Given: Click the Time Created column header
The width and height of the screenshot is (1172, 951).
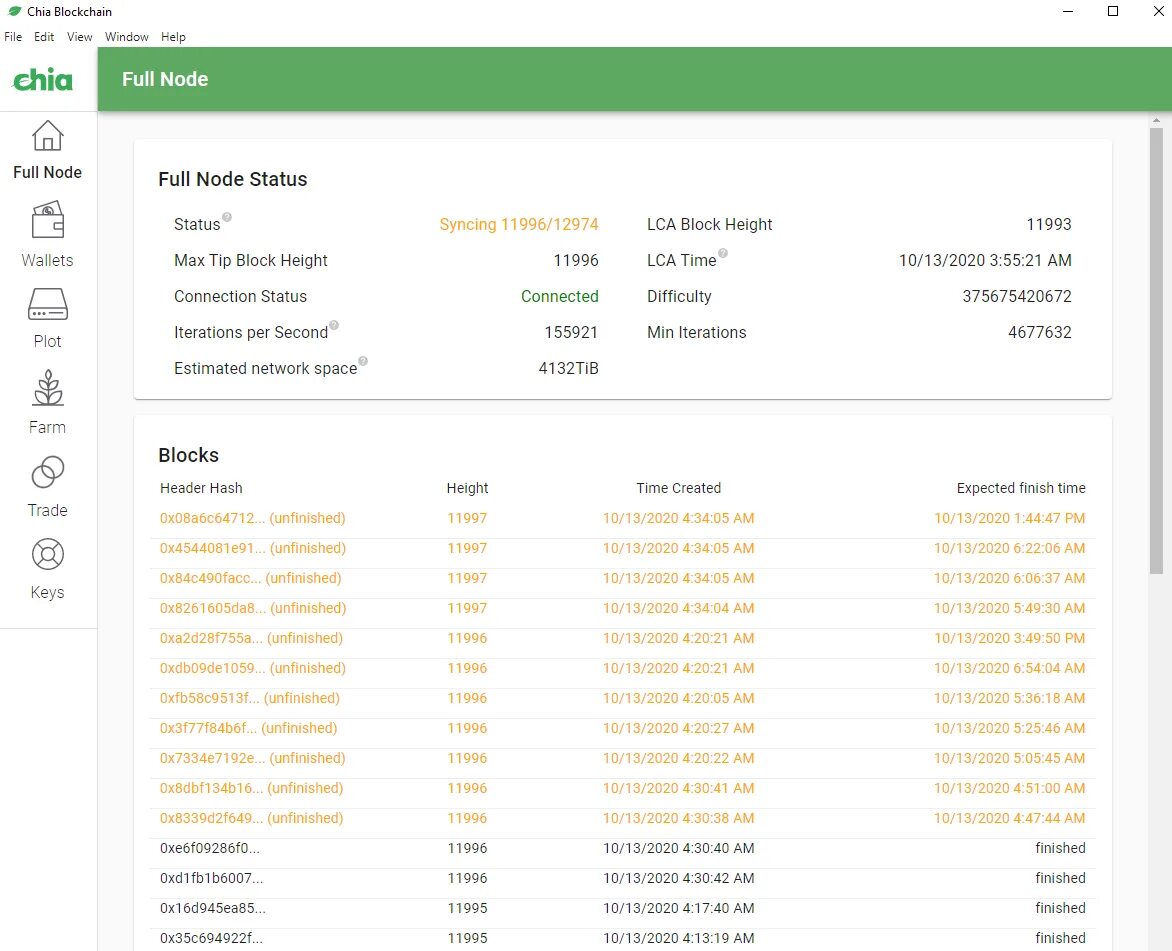Looking at the screenshot, I should [x=679, y=488].
